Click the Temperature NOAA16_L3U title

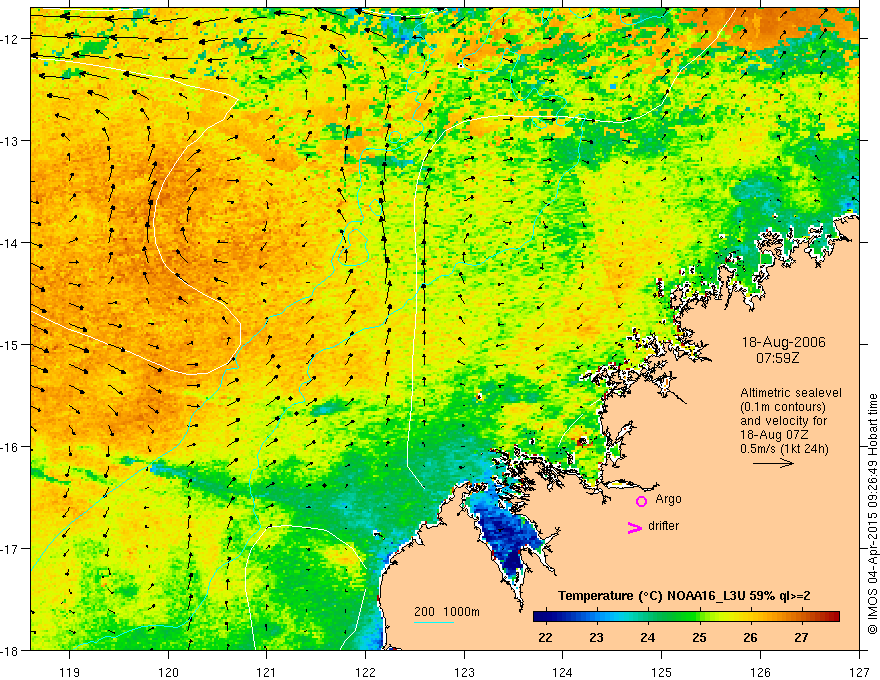(684, 595)
